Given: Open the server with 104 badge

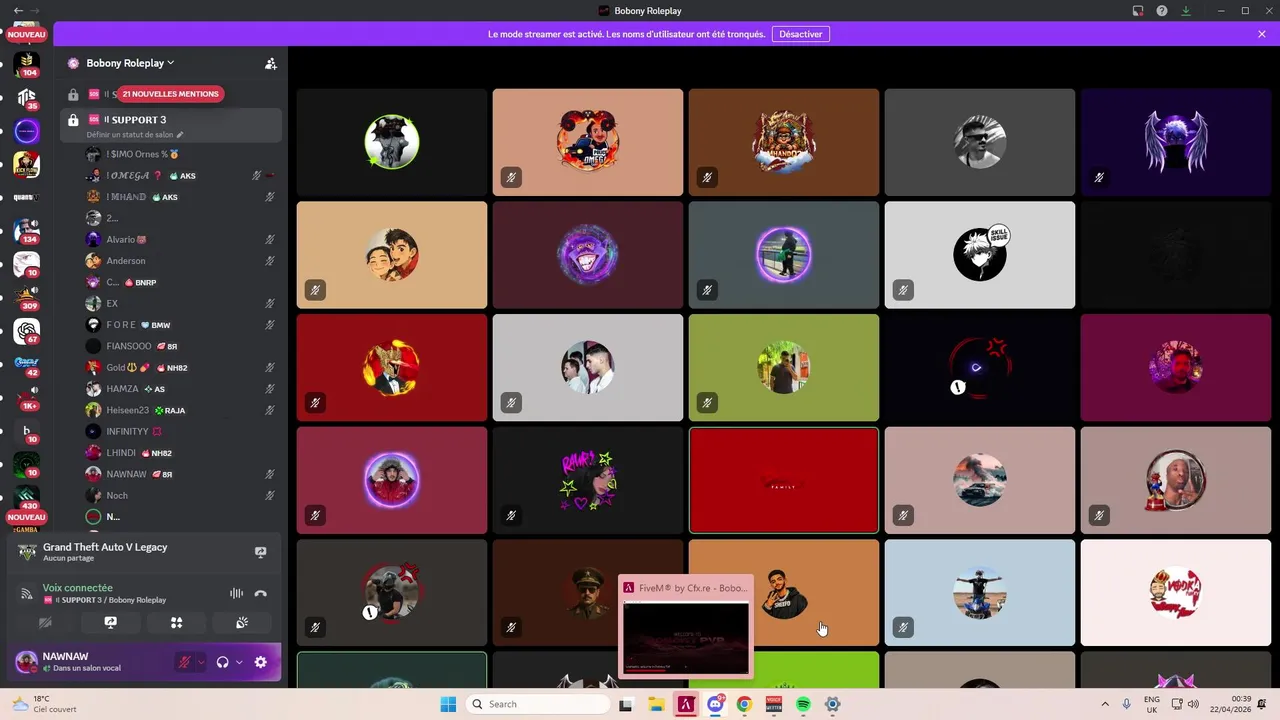Looking at the screenshot, I should click(27, 64).
